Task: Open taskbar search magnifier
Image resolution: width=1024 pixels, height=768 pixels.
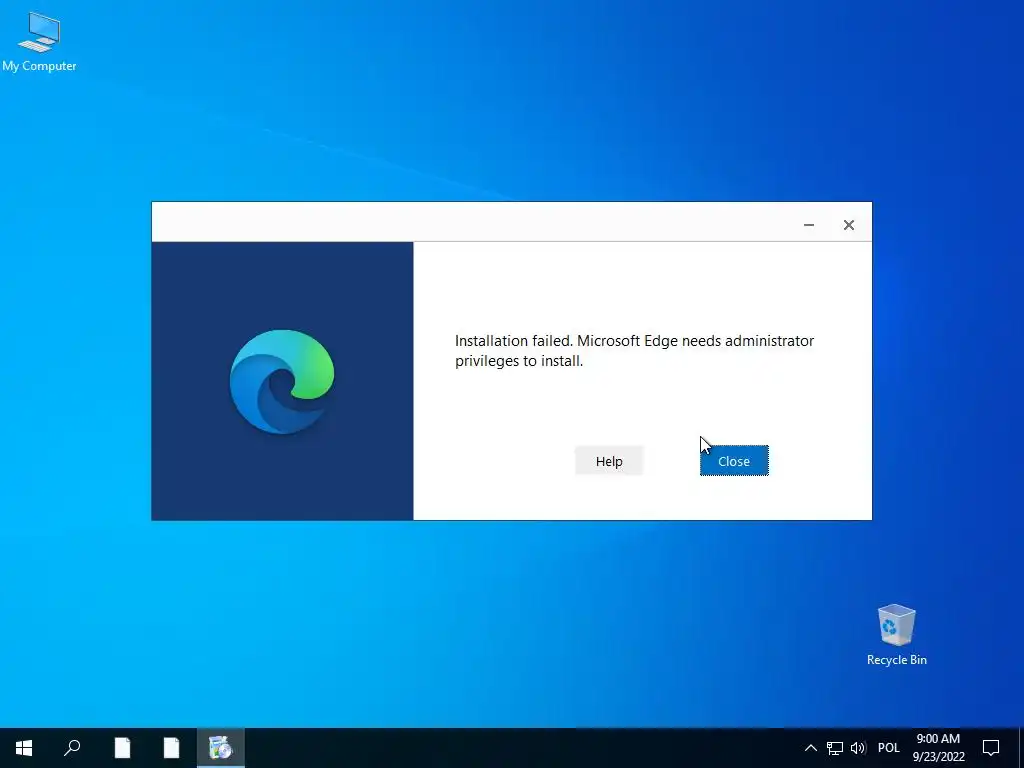Action: (x=72, y=748)
